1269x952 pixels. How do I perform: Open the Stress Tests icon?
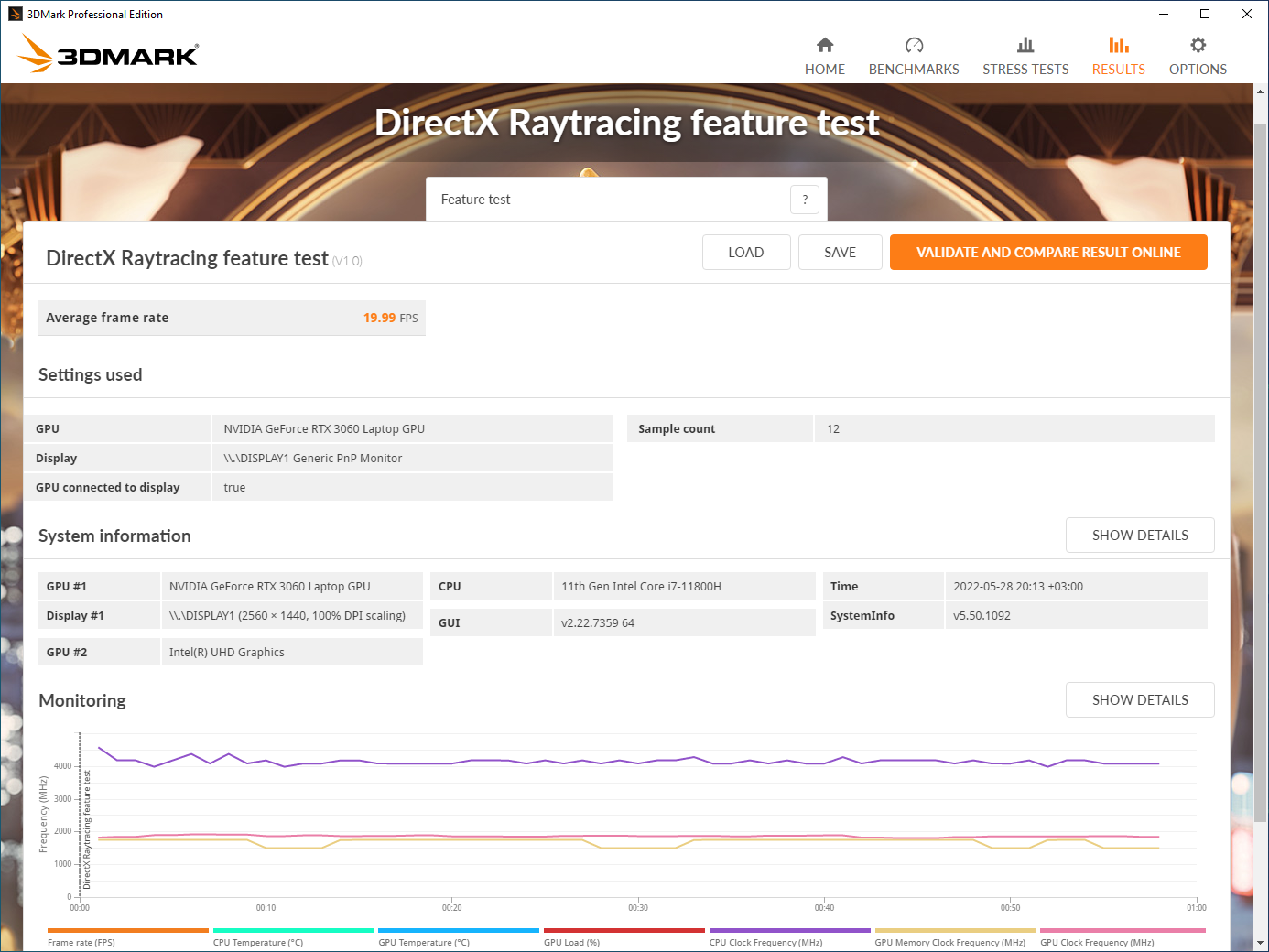coord(1025,45)
